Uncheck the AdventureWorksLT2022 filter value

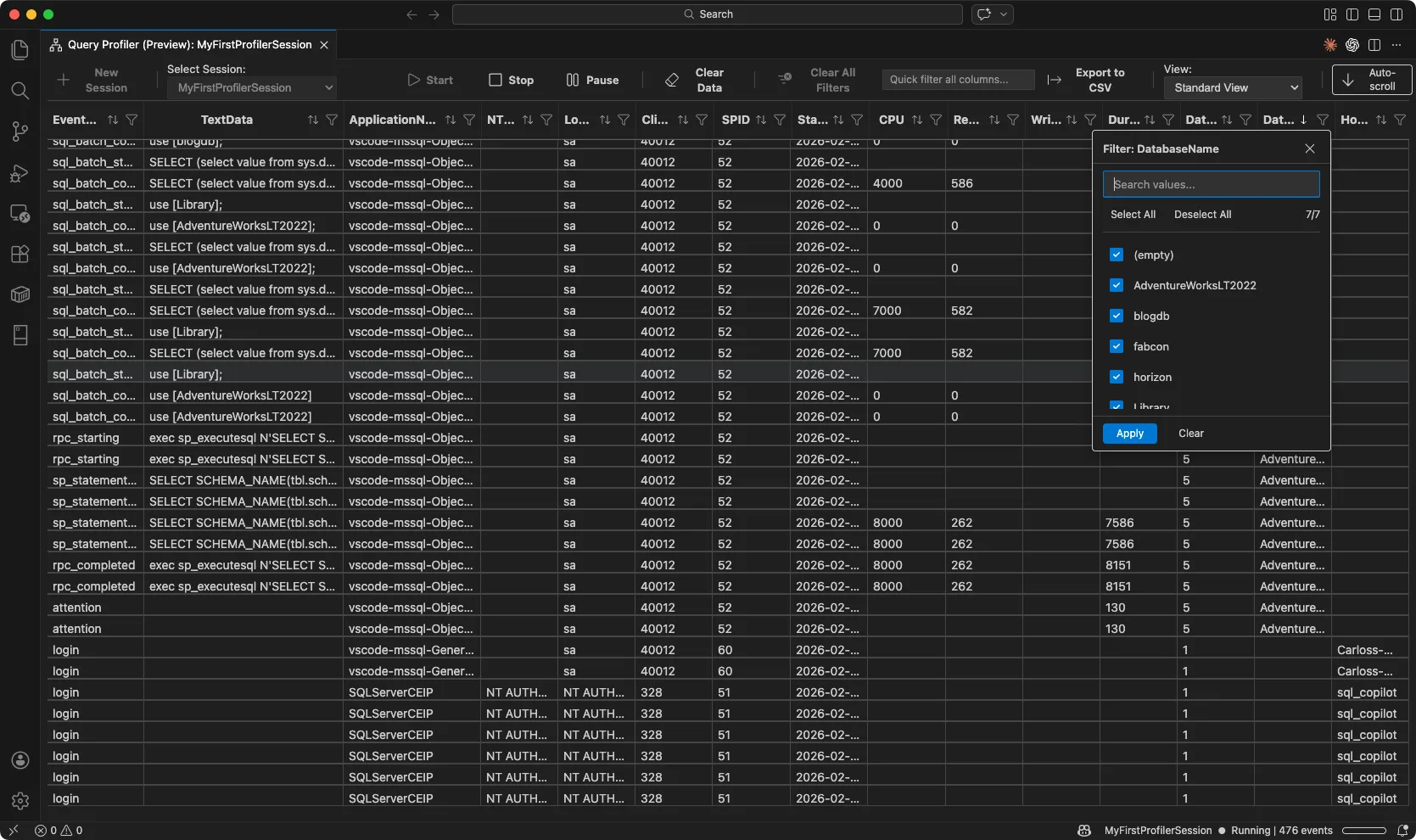pos(1117,285)
